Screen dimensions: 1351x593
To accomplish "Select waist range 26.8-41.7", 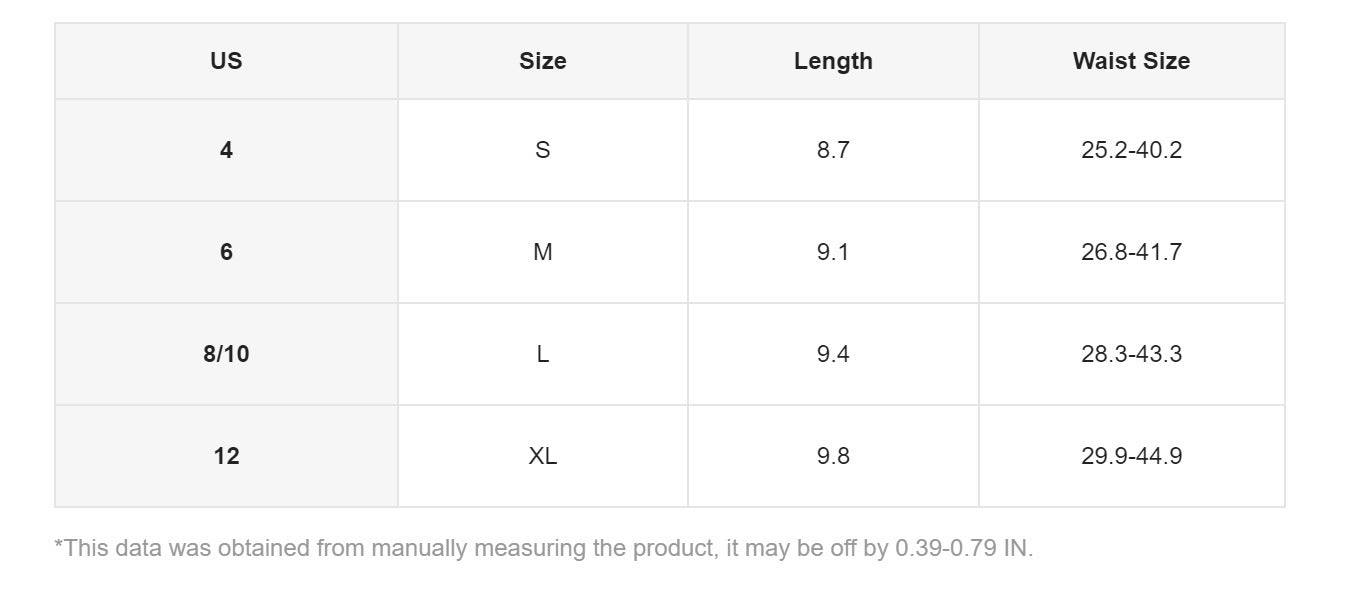I will point(1131,252).
